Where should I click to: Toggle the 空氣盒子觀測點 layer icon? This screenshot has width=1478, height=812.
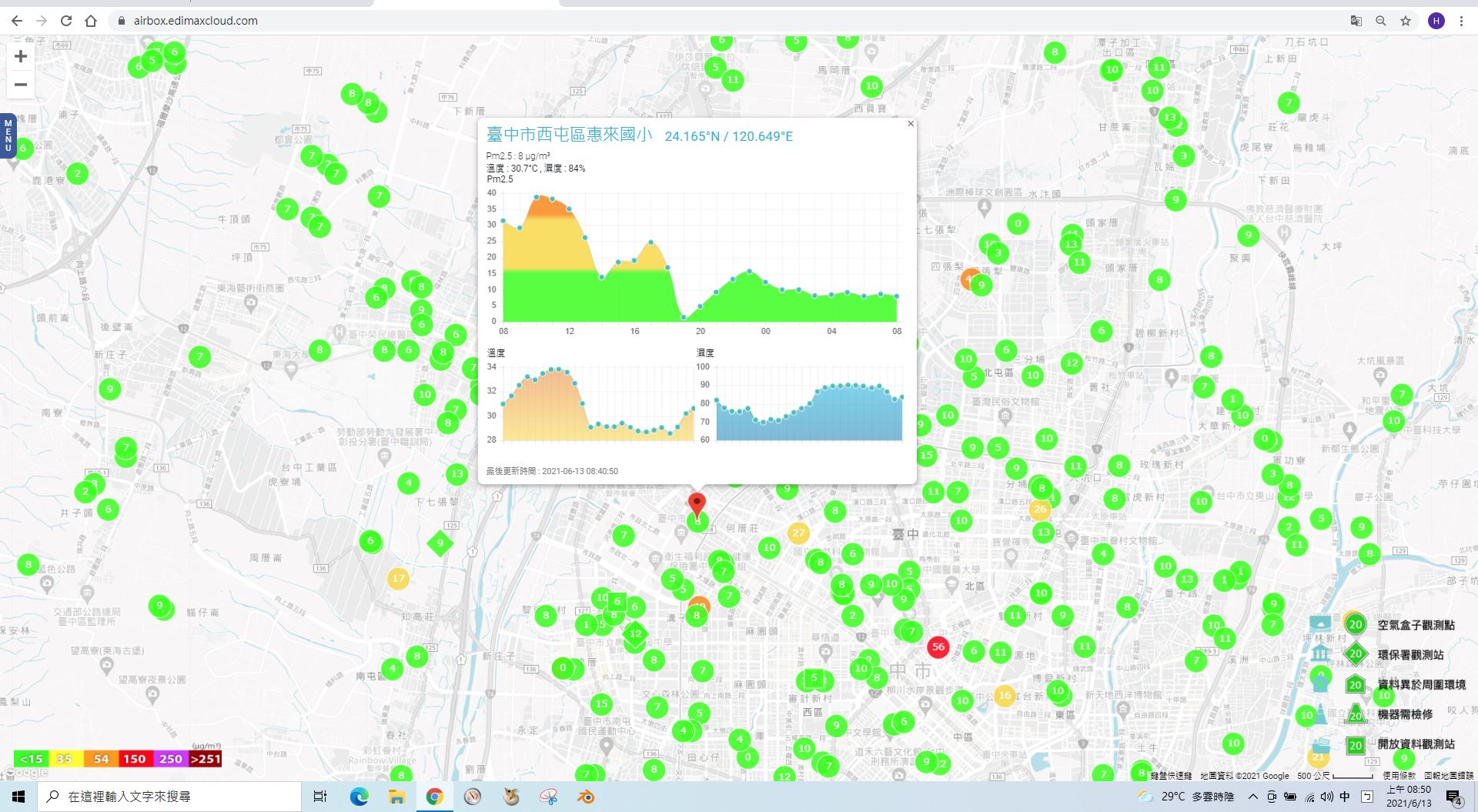1355,624
